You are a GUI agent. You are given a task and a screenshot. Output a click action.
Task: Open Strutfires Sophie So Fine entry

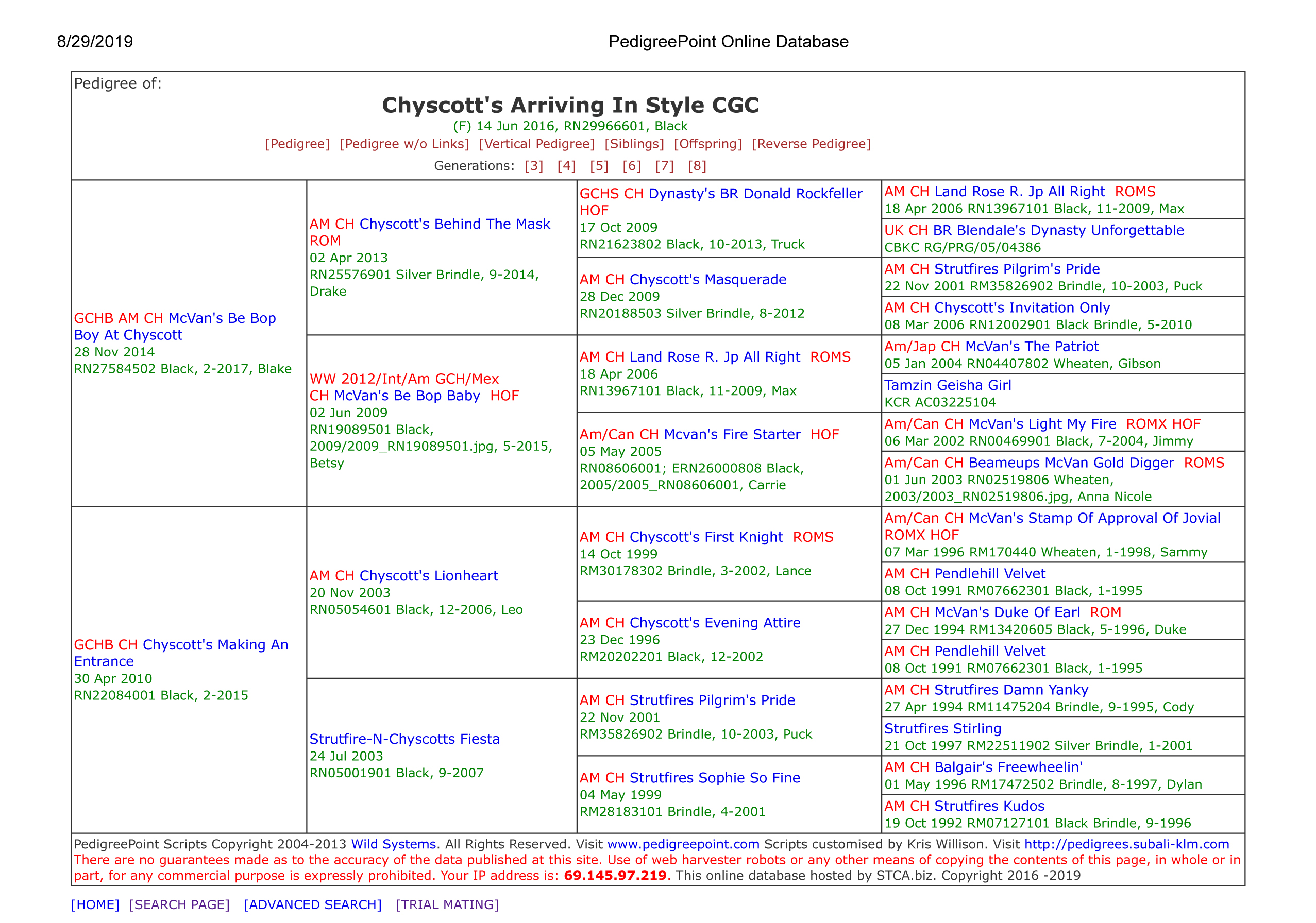(715, 777)
